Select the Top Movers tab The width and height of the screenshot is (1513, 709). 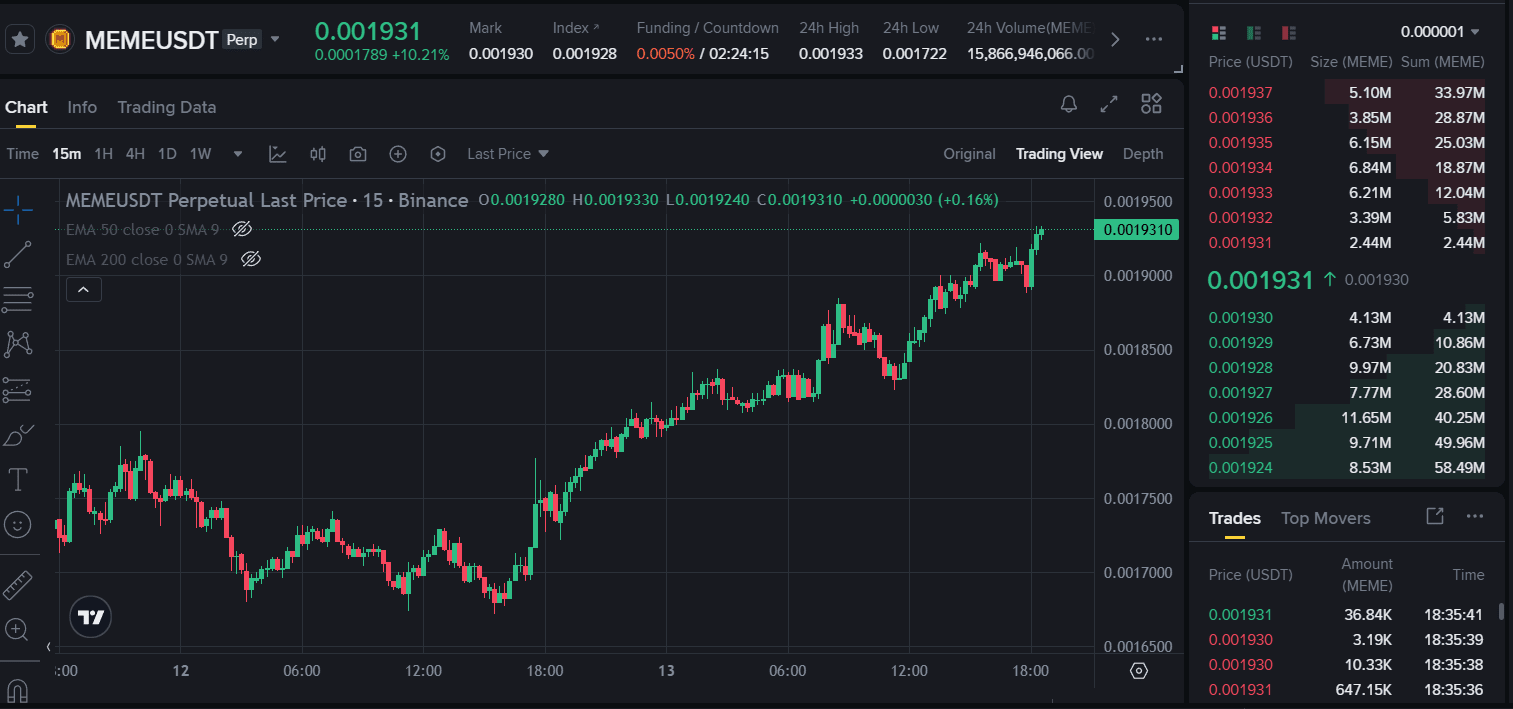(1326, 518)
